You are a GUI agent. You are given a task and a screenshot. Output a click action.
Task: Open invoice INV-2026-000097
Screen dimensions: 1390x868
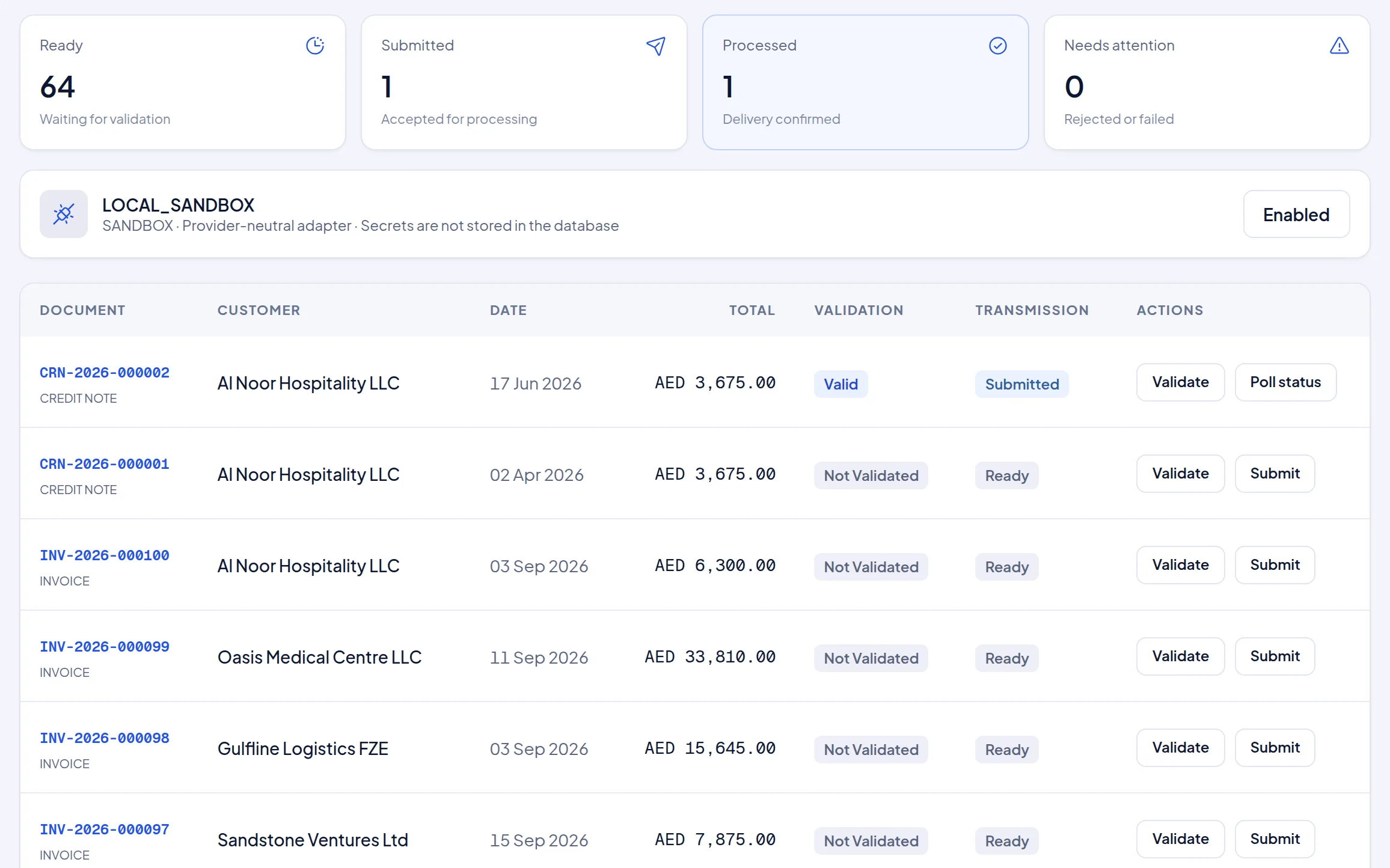105,830
